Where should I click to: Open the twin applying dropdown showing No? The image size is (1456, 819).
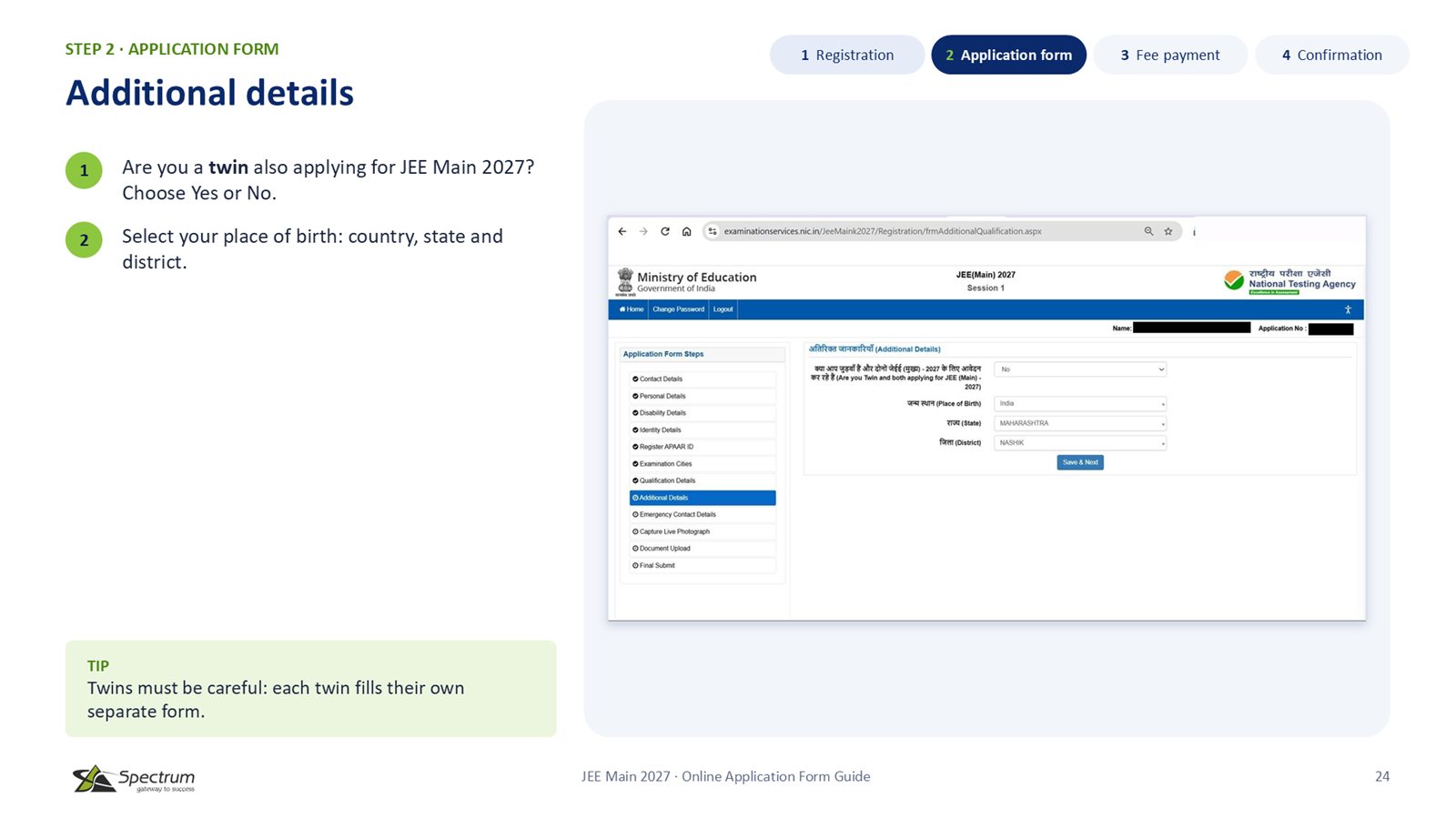coord(1080,369)
